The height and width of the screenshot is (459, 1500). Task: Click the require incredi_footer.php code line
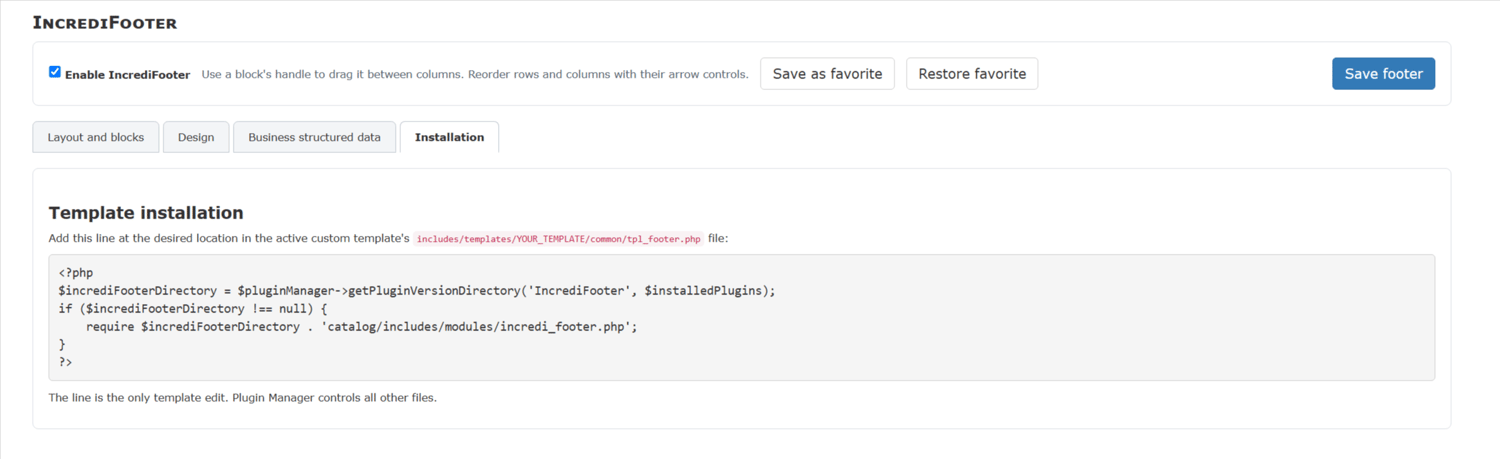(x=361, y=327)
